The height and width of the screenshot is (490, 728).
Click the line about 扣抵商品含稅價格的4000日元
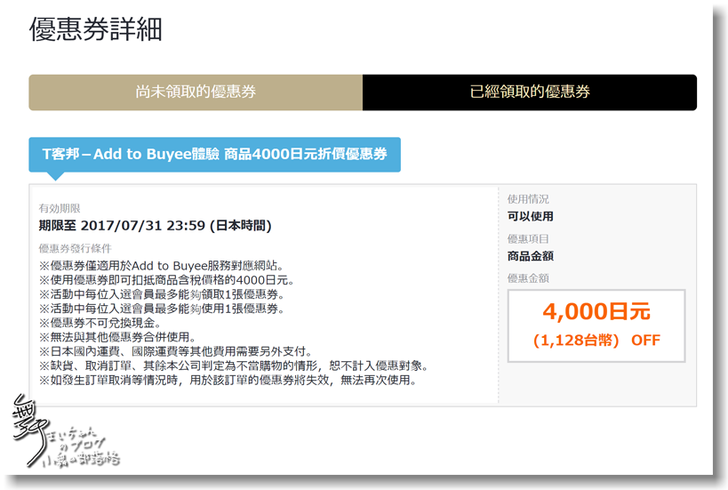pyautogui.click(x=167, y=280)
